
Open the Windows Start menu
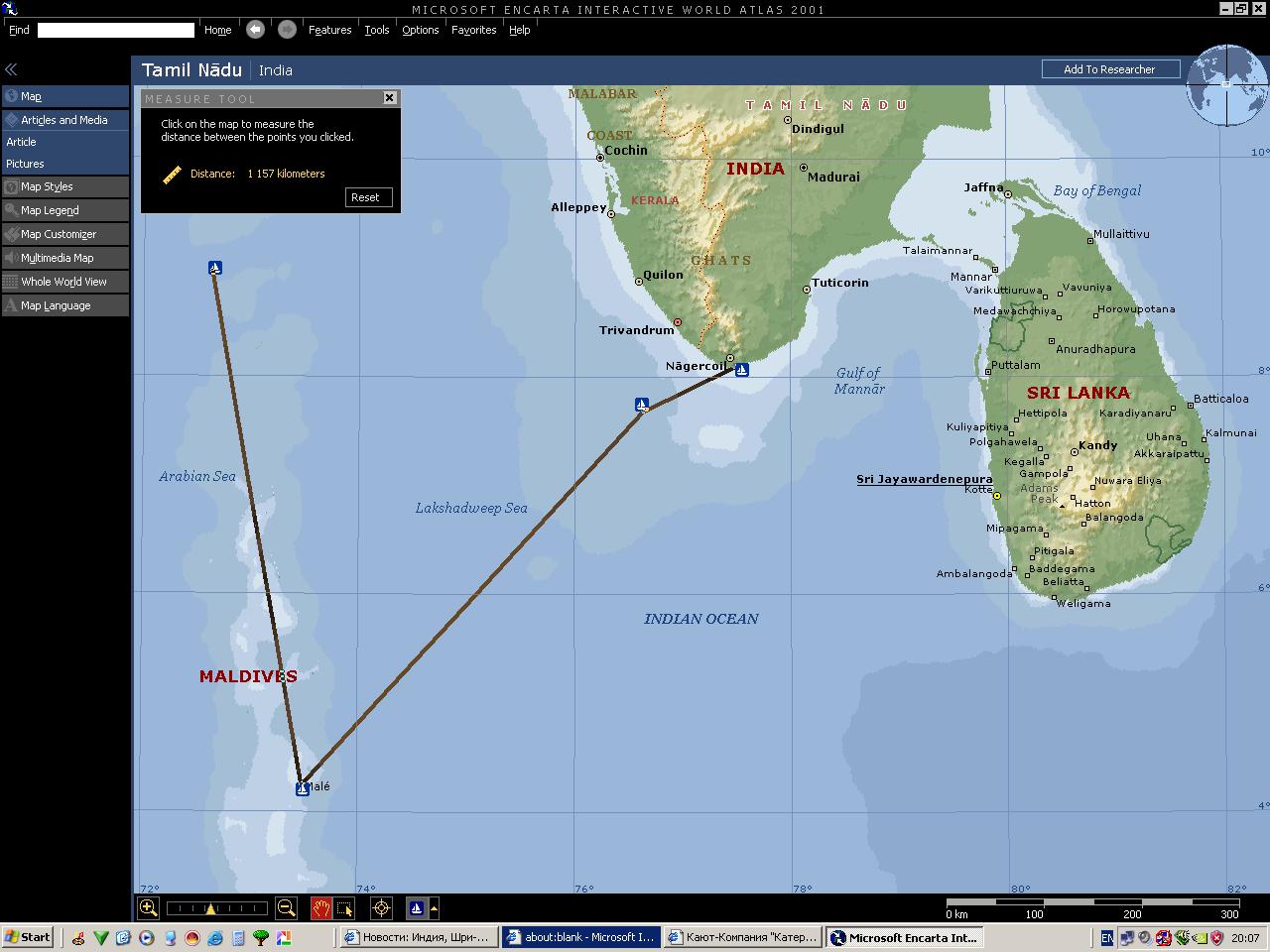[x=27, y=937]
